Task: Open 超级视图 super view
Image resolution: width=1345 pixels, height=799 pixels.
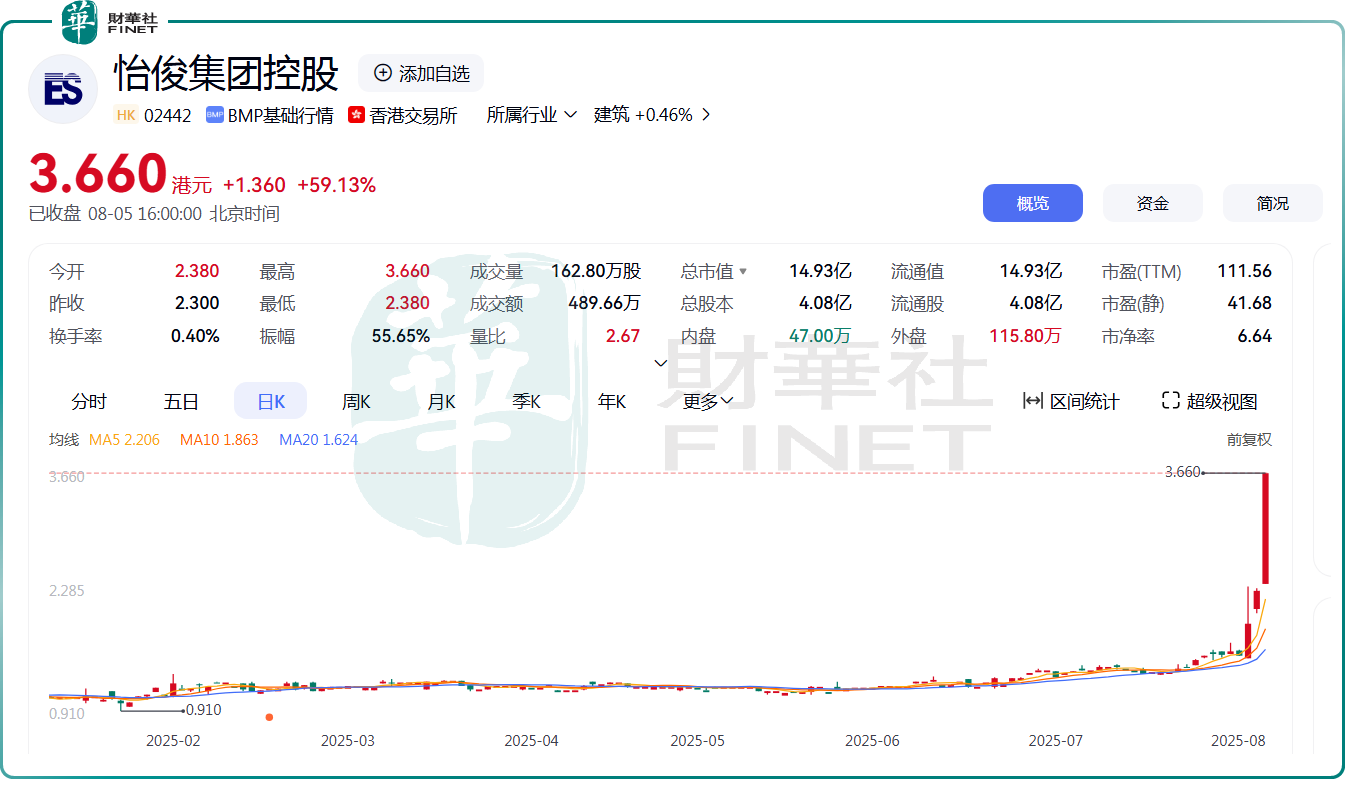Action: (1209, 401)
